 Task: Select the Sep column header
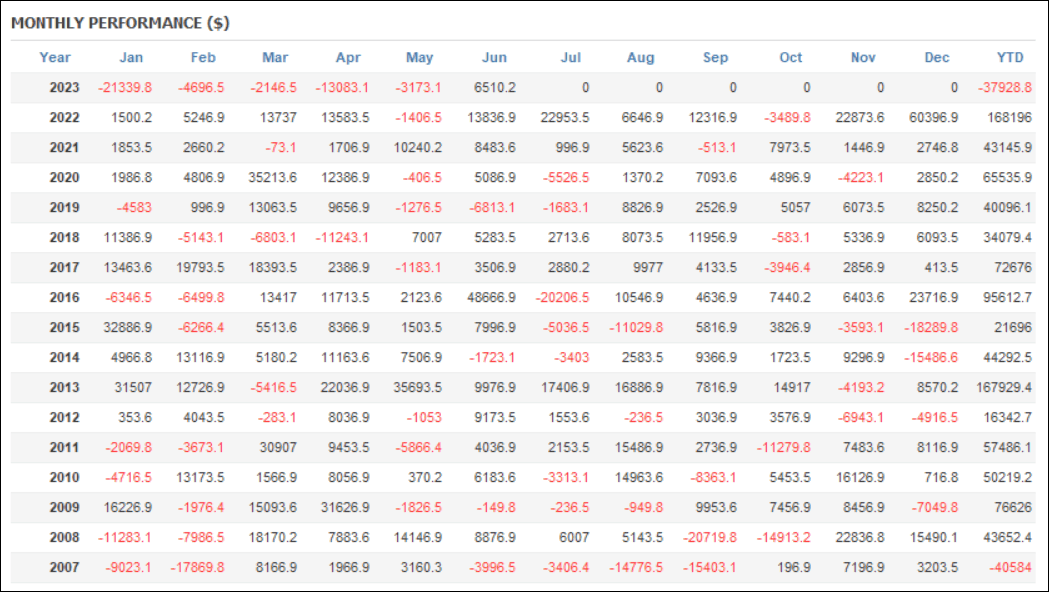pos(715,58)
